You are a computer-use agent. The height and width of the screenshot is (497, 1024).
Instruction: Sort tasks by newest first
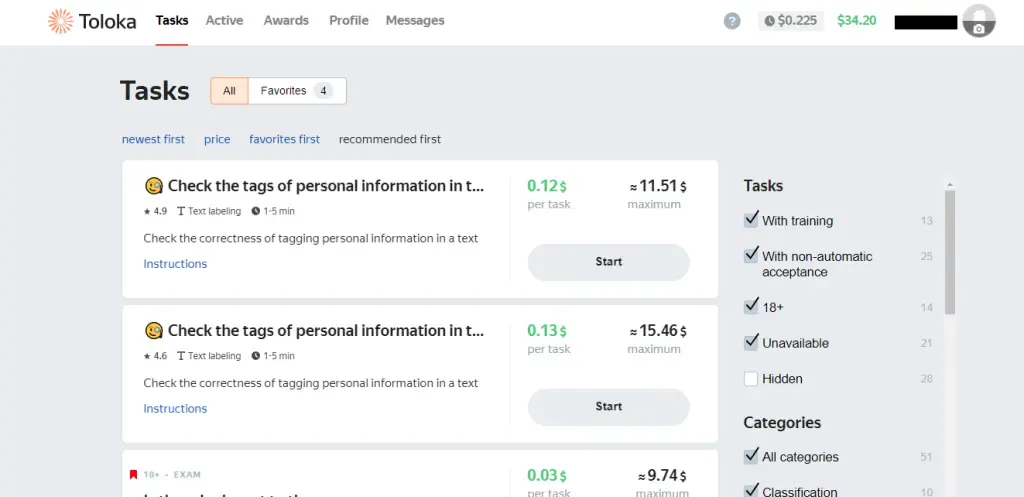[153, 140]
